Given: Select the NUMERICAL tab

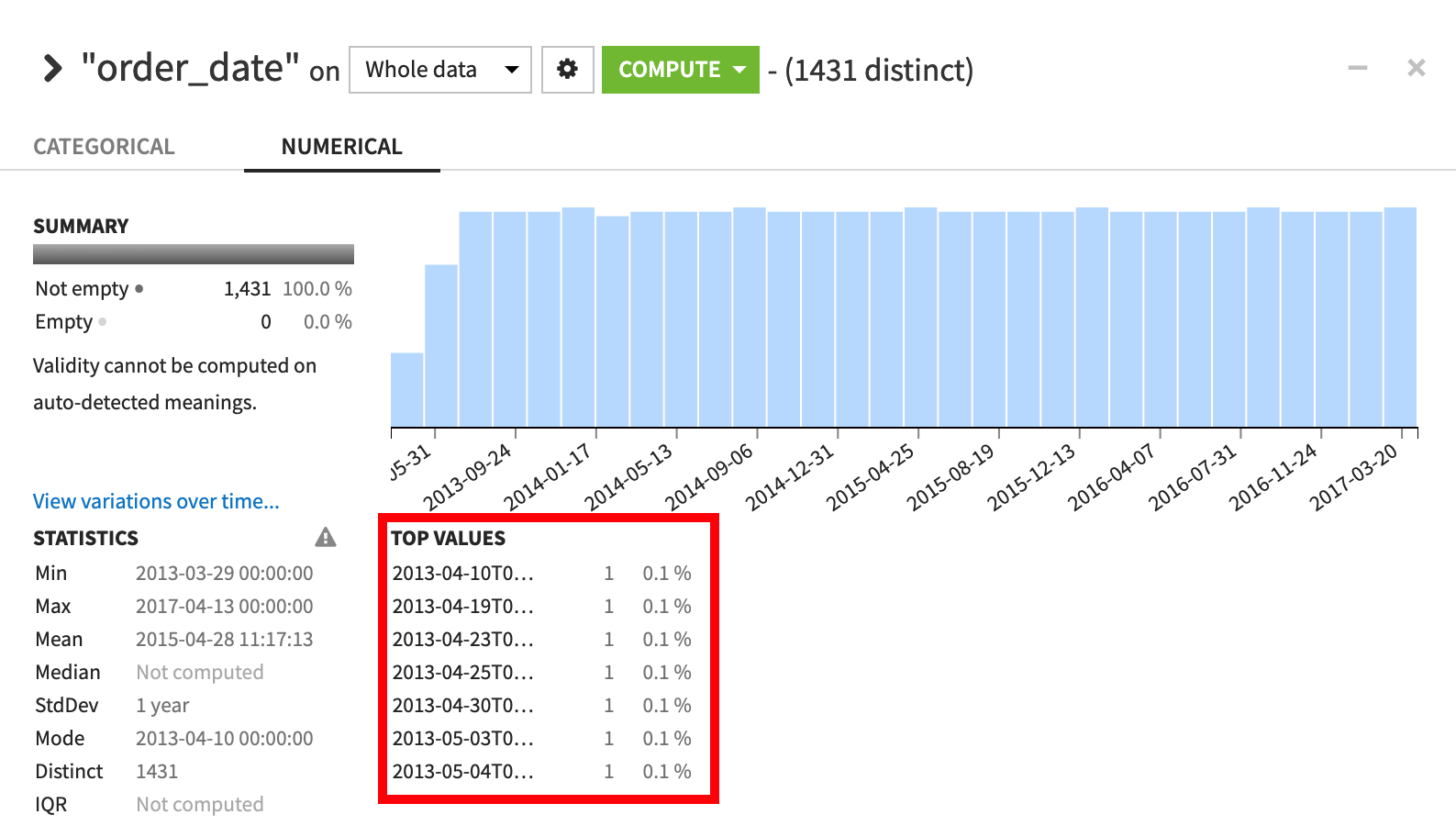Looking at the screenshot, I should pos(341,147).
